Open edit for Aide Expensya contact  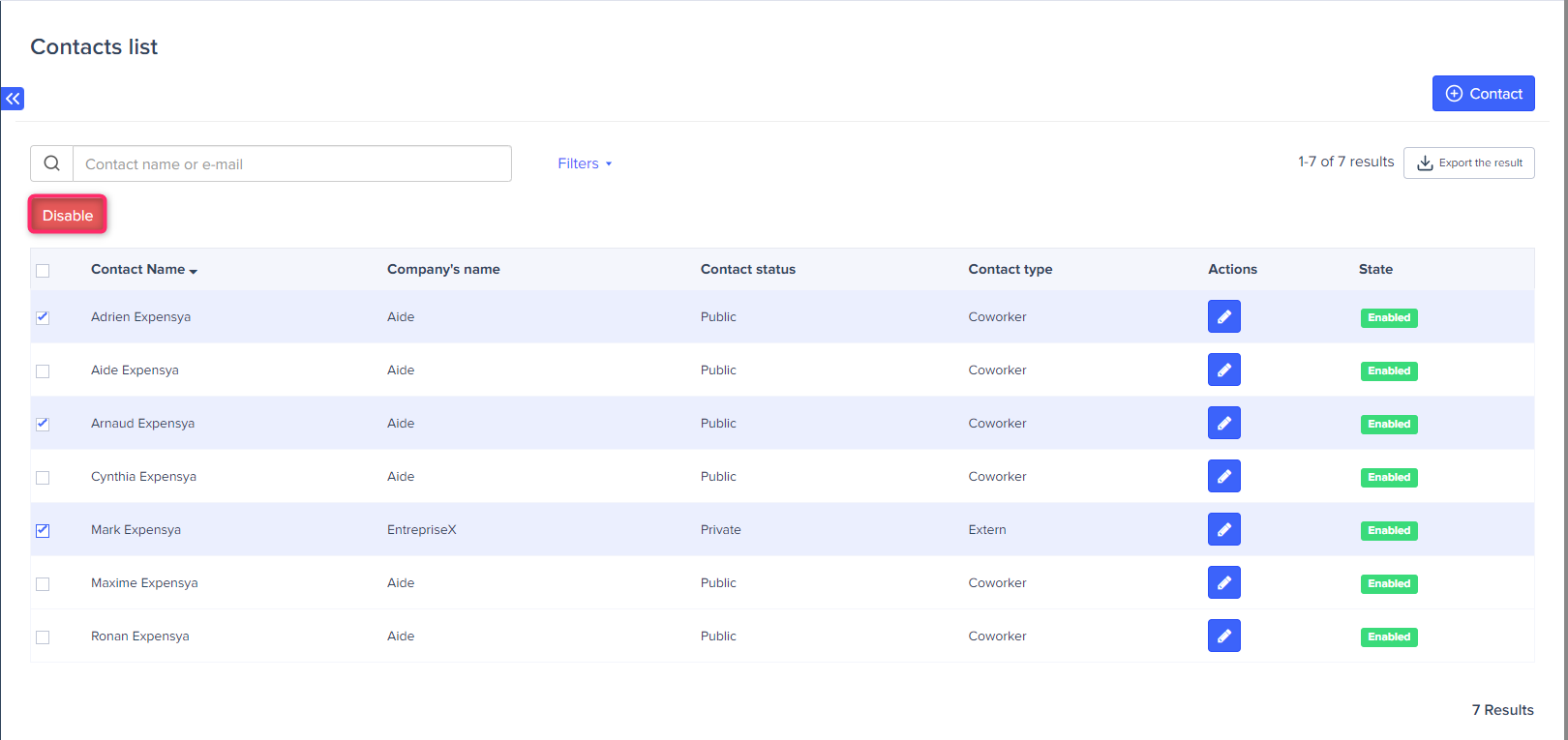tap(1223, 370)
